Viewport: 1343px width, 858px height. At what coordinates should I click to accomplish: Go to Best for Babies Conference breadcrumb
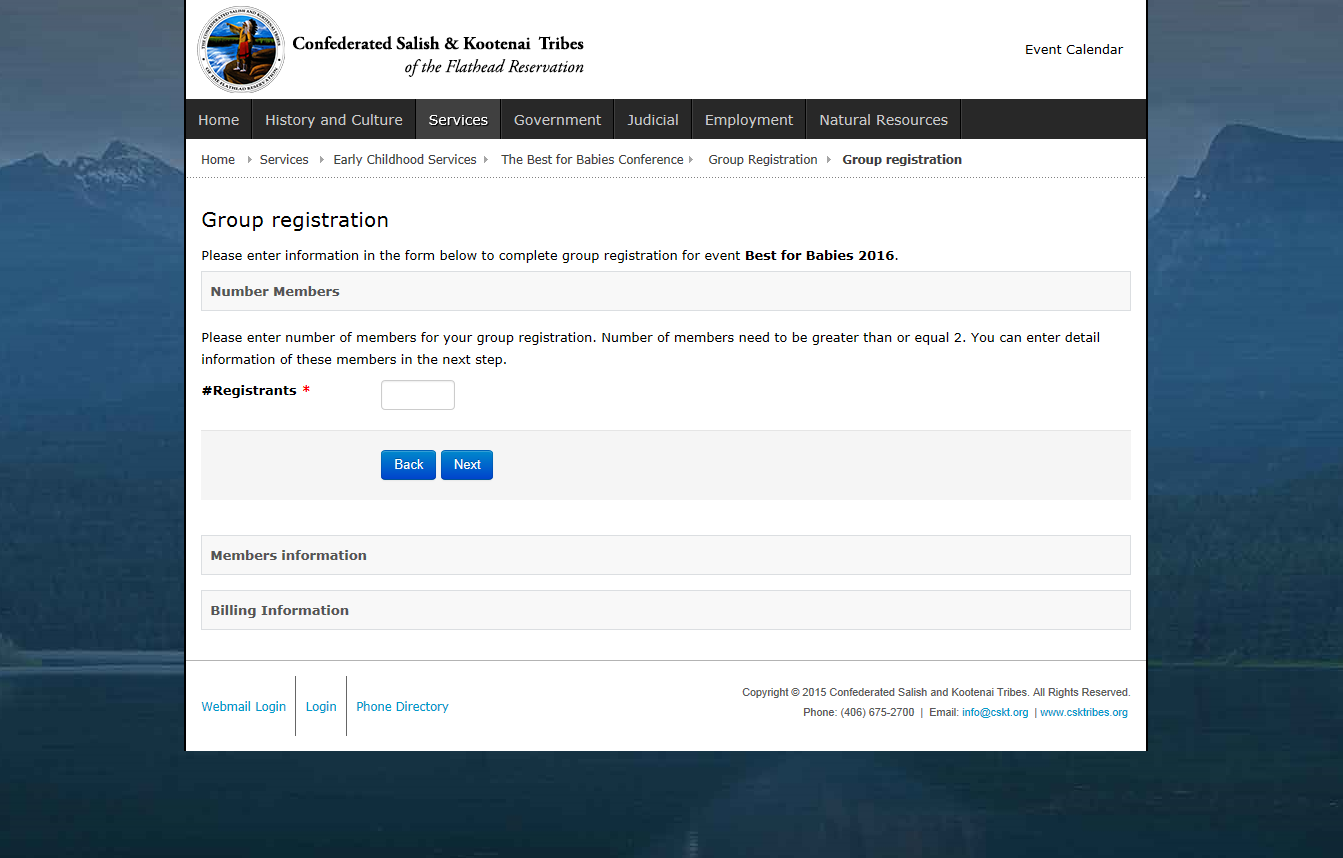592,160
